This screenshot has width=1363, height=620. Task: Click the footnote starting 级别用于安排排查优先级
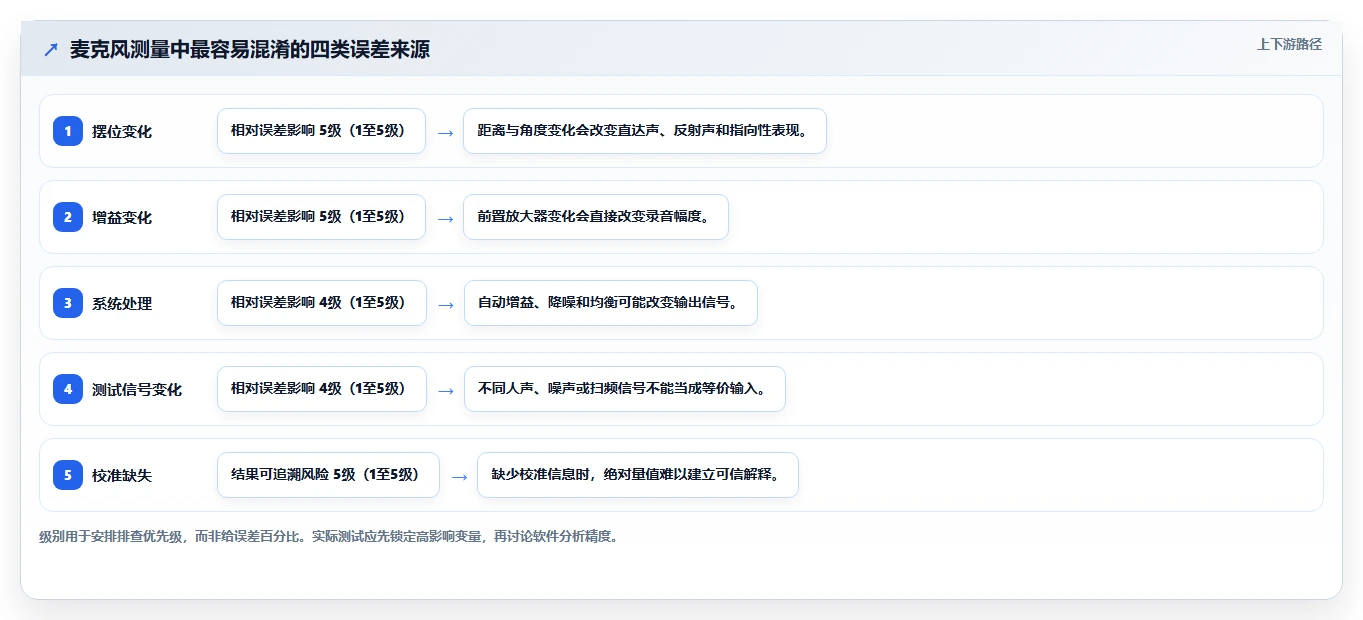pos(329,536)
